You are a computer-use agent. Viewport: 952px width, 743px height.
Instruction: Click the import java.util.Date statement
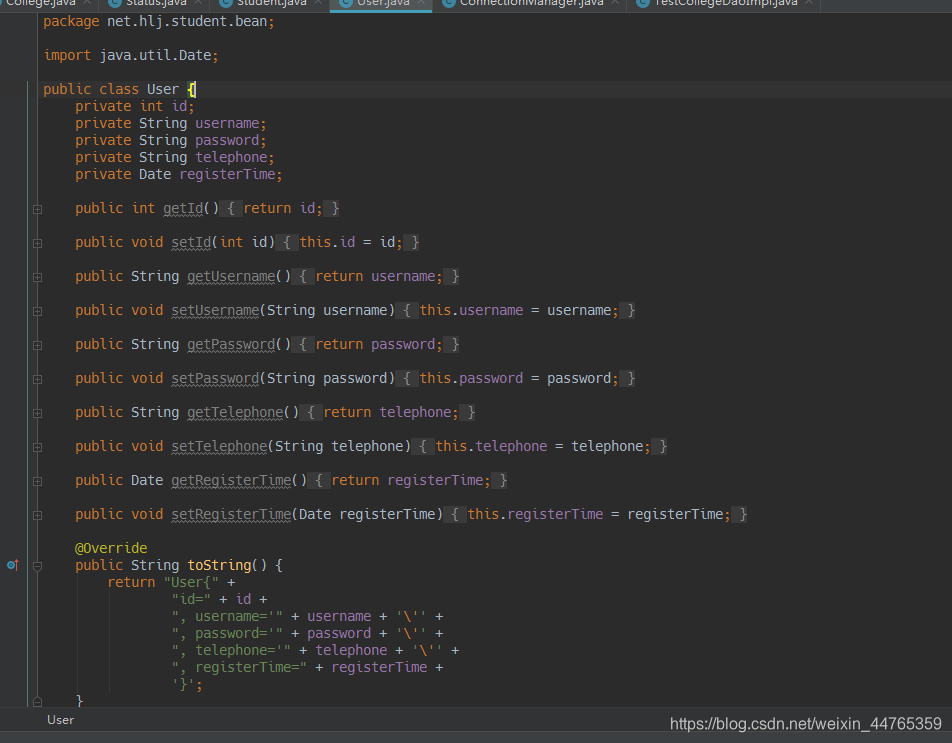(x=131, y=55)
